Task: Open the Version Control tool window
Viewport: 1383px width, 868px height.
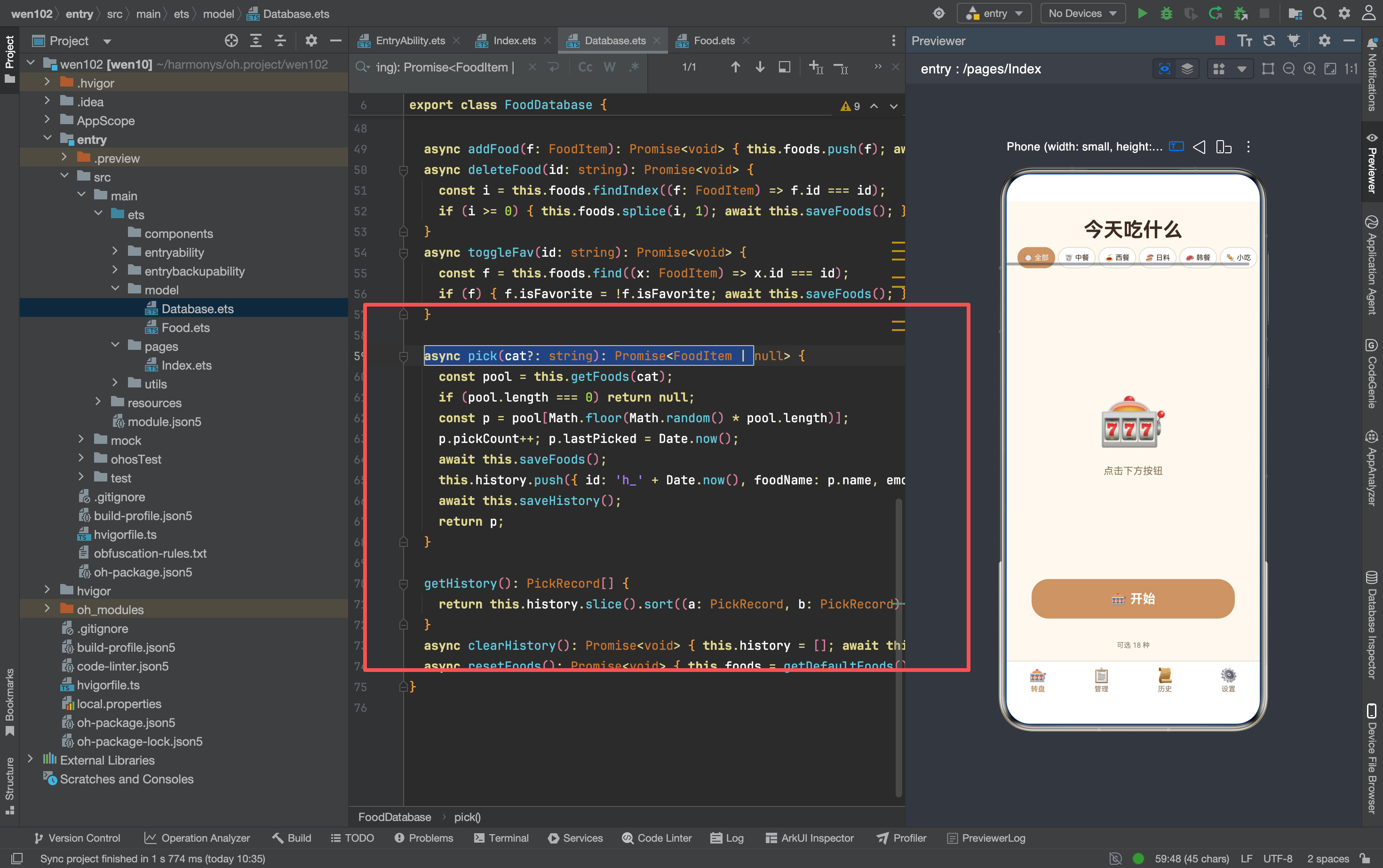Action: tap(77, 837)
